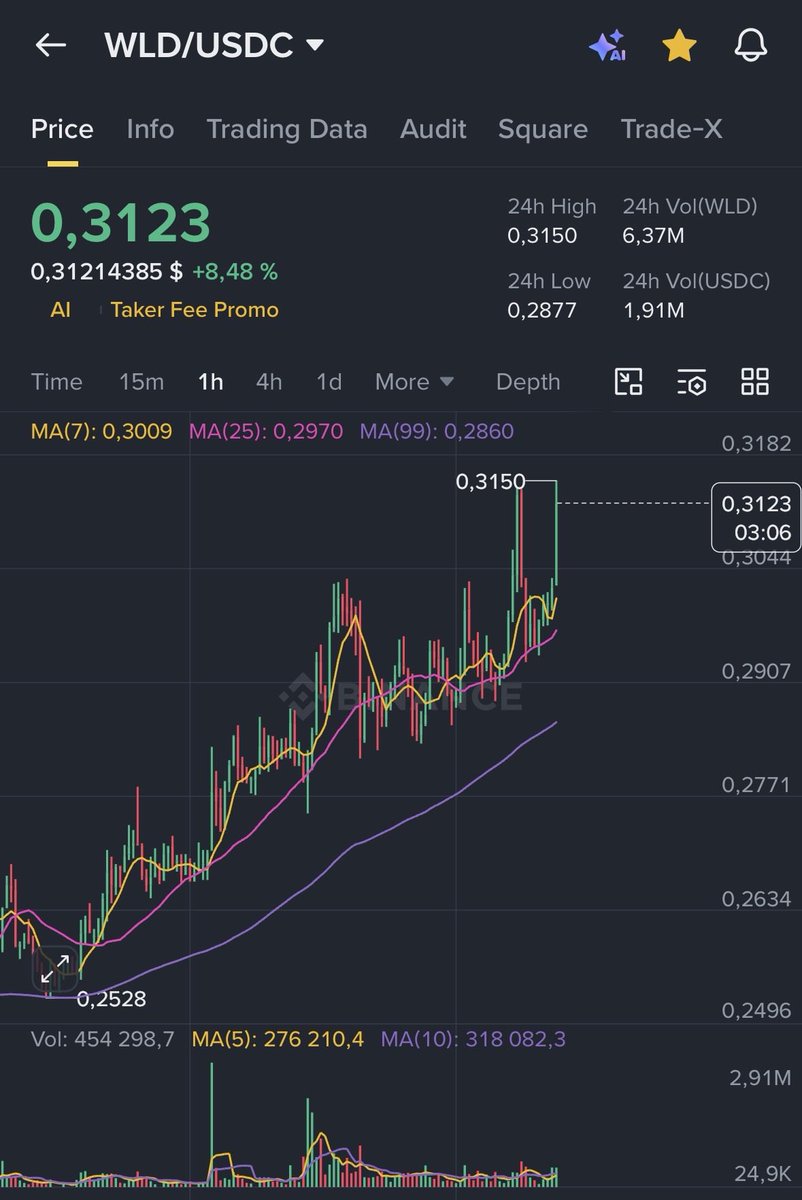Viewport: 802px width, 1200px height.
Task: Open the Taker Fee Promo link
Action: pos(194,310)
